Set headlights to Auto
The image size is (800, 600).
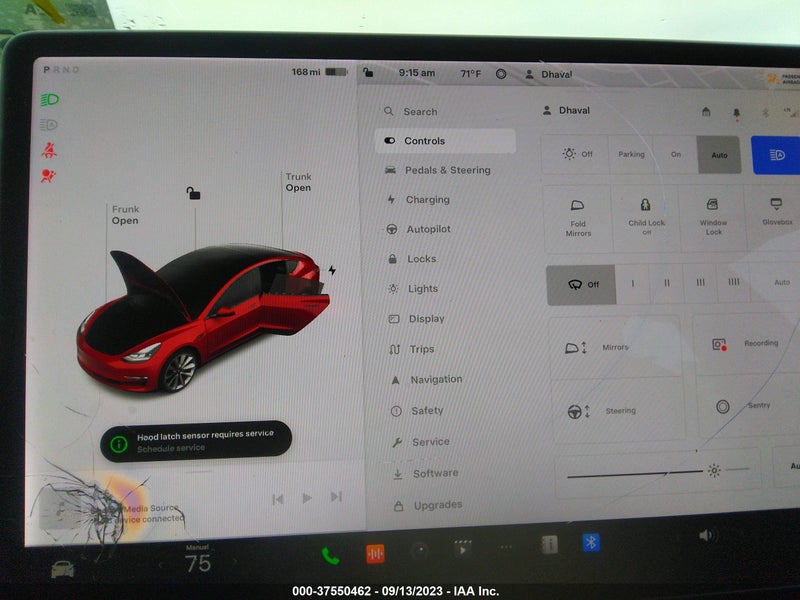pyautogui.click(x=719, y=155)
